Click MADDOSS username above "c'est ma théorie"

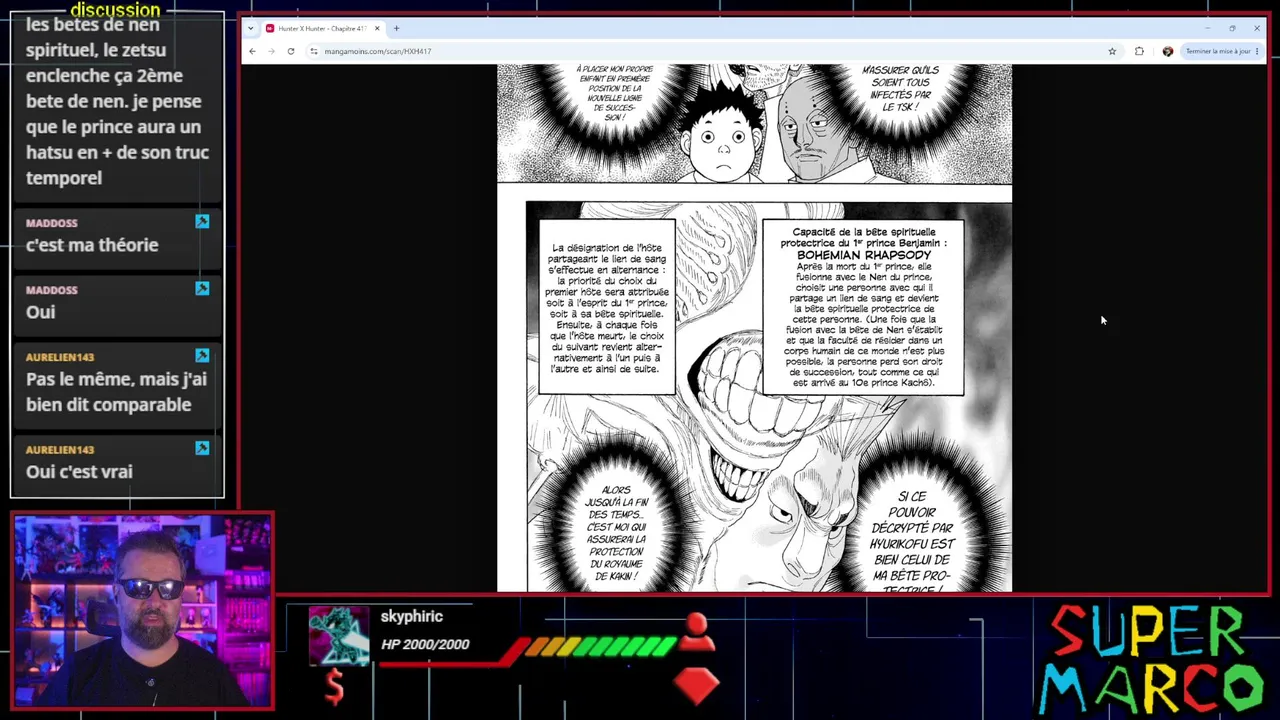[51, 223]
